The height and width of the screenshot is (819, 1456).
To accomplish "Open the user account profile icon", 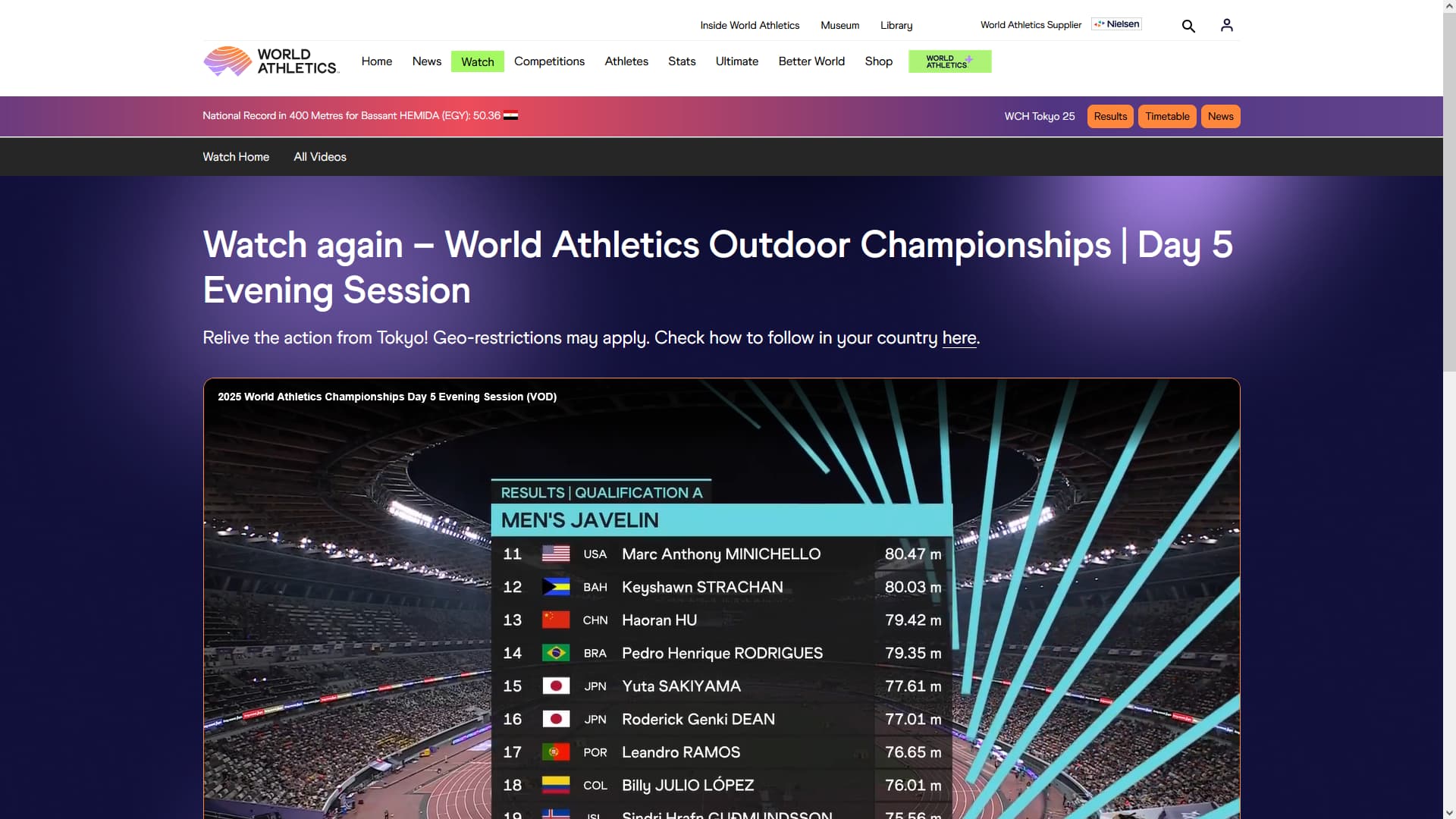I will [1226, 25].
